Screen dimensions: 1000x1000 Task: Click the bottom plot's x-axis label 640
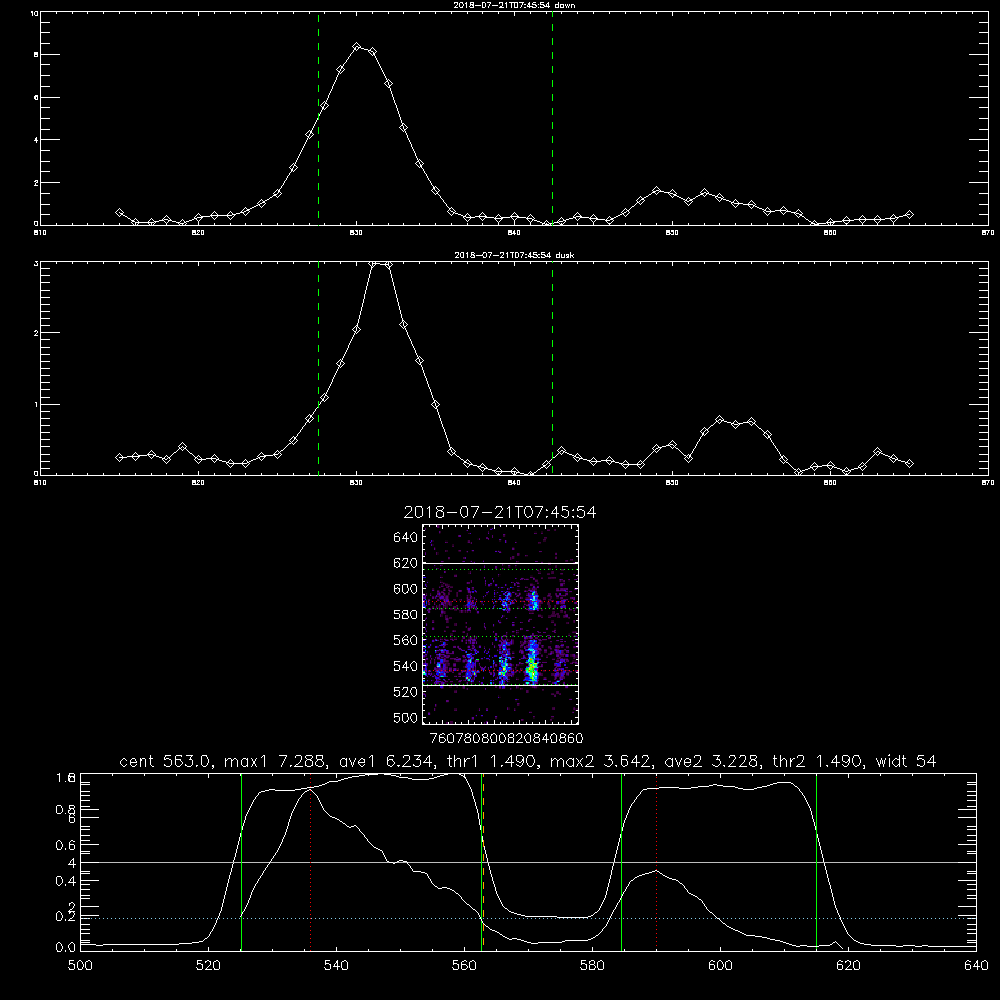tap(976, 966)
